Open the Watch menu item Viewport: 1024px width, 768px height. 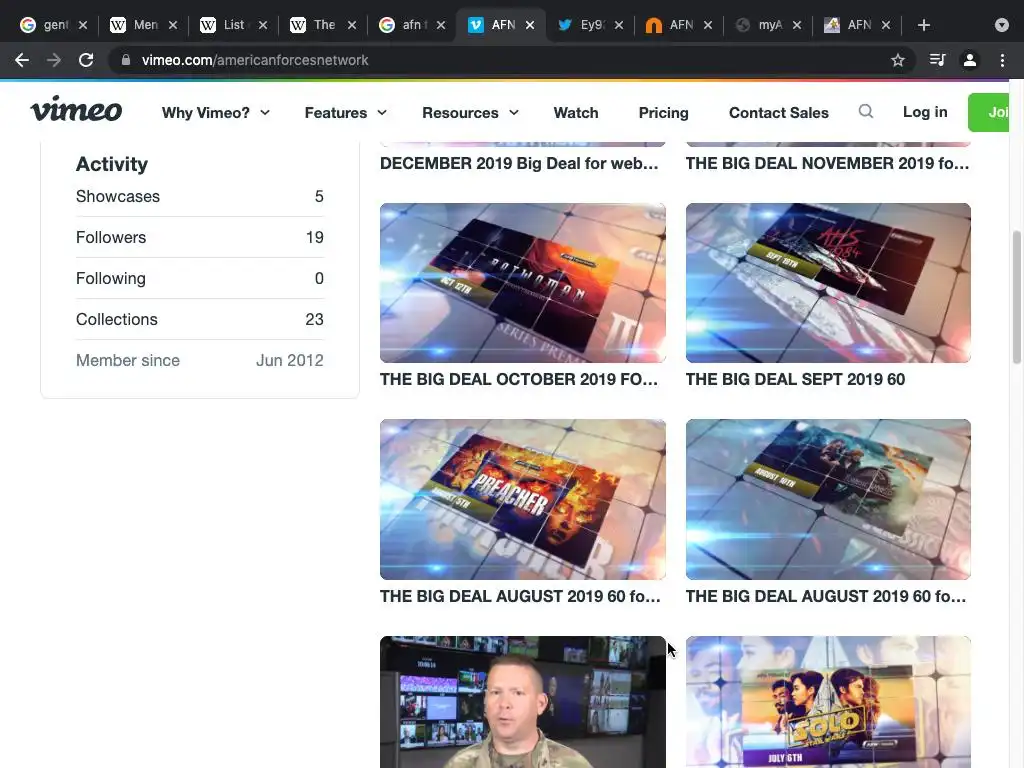pyautogui.click(x=575, y=113)
